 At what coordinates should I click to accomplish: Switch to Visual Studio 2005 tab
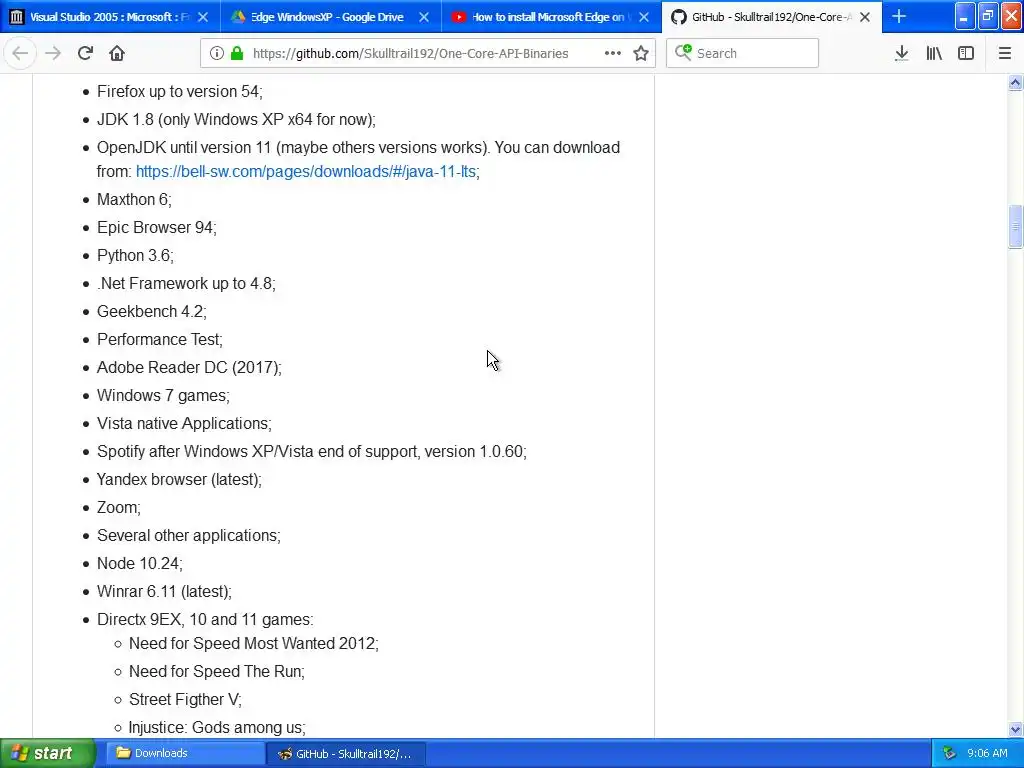tap(110, 17)
